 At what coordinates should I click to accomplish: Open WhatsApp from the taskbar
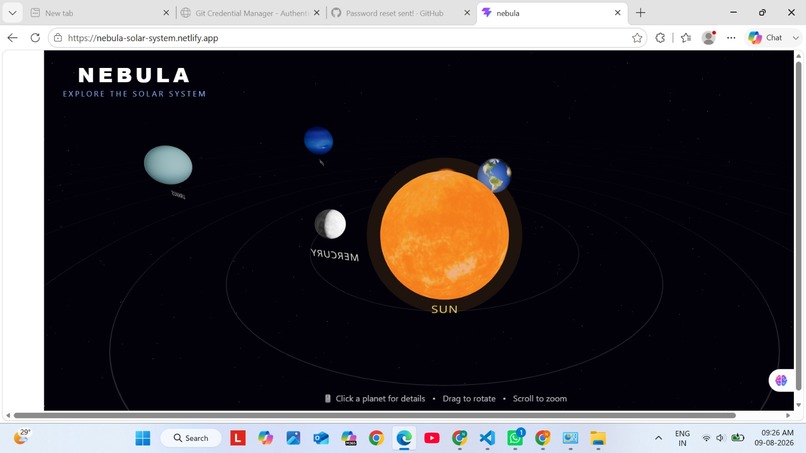[x=515, y=438]
